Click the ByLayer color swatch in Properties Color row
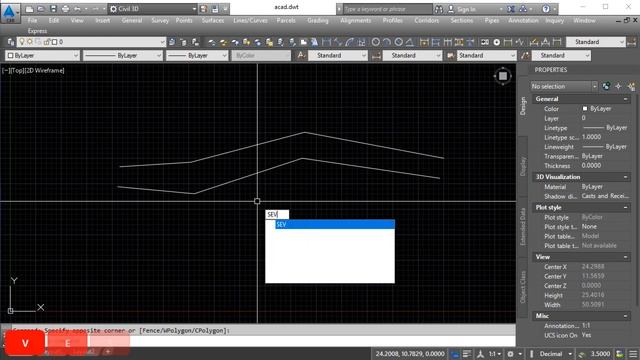 point(584,109)
